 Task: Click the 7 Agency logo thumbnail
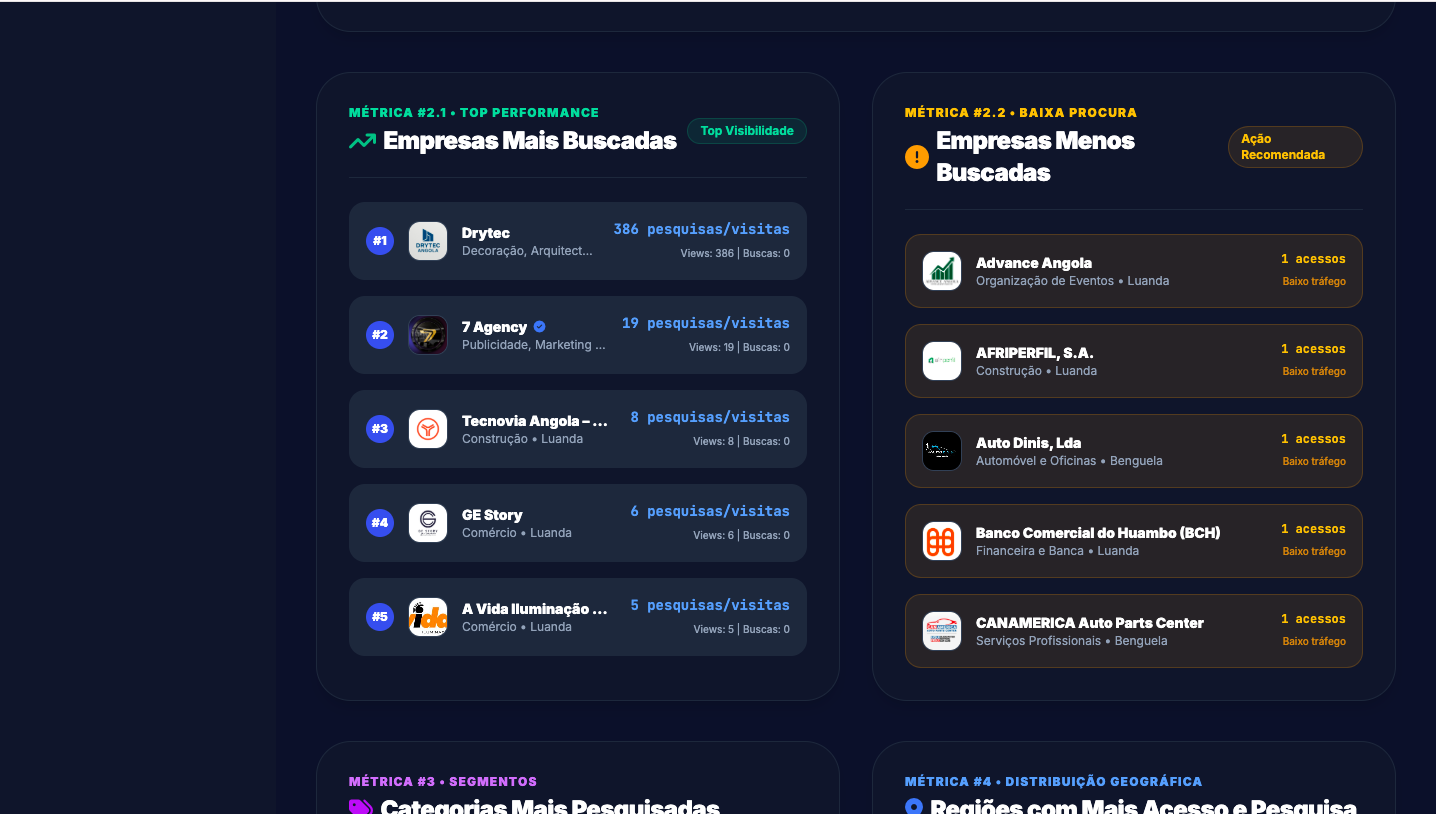point(428,335)
